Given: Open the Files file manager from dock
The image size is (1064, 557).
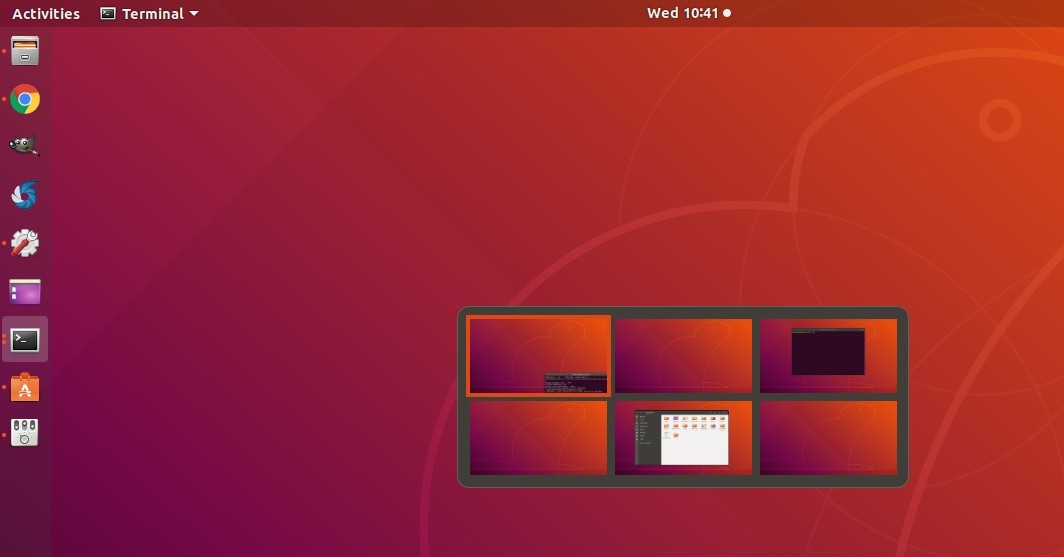Looking at the screenshot, I should (x=25, y=51).
